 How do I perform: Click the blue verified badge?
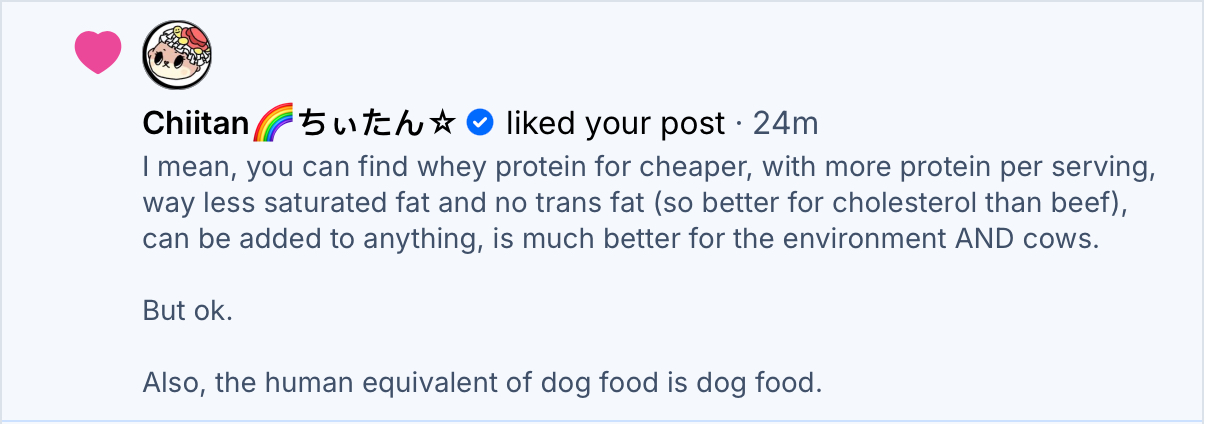click(x=481, y=122)
